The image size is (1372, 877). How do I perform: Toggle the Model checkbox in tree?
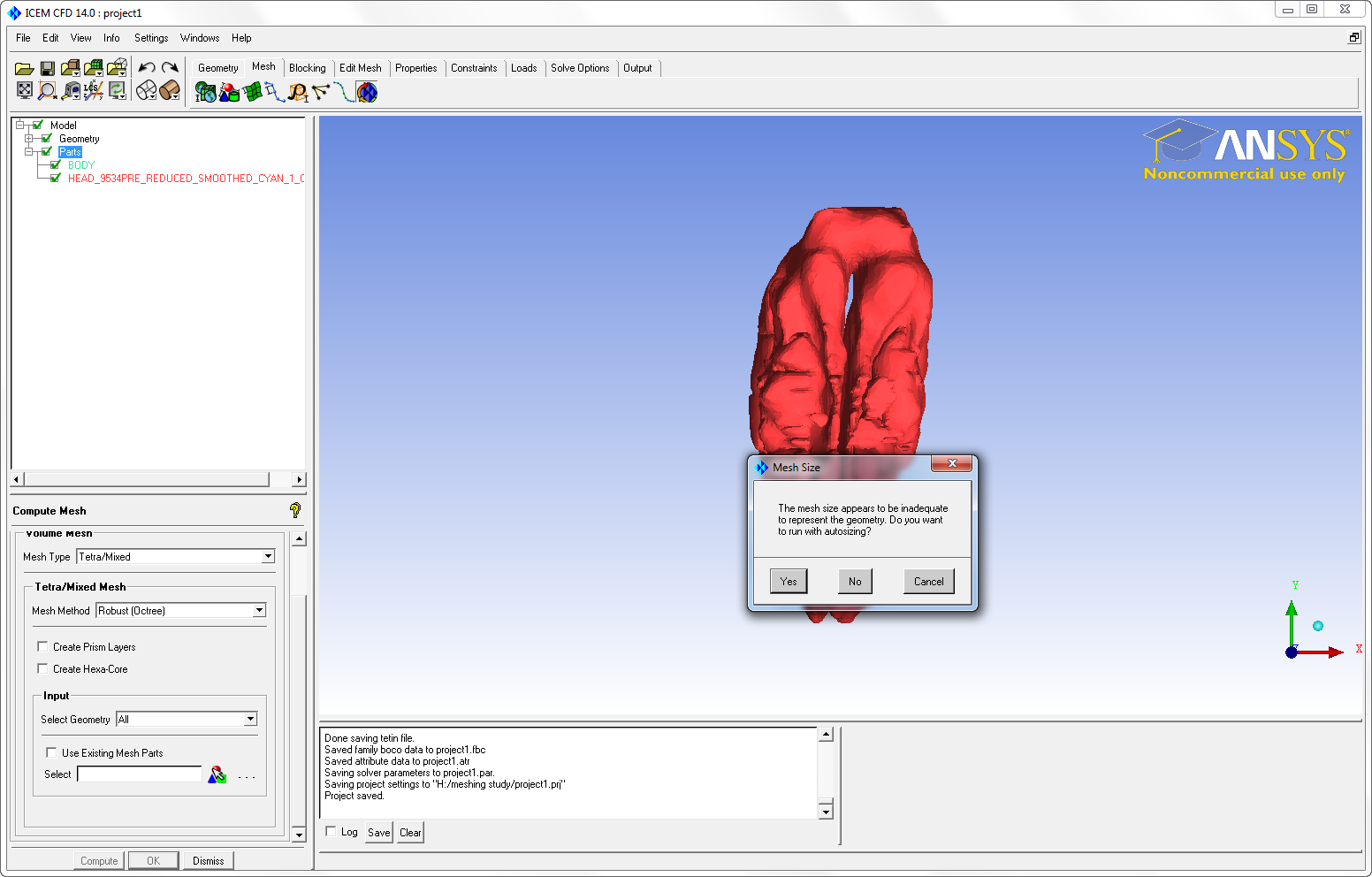[x=38, y=125]
